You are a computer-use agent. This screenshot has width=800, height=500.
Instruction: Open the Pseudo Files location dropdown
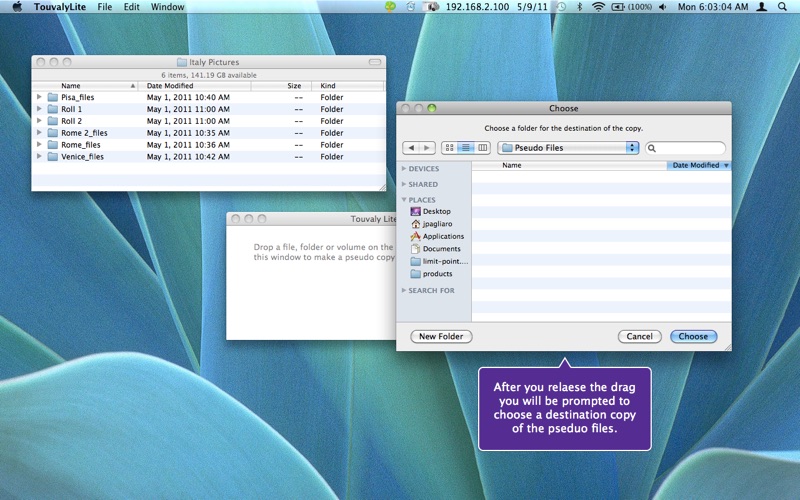click(568, 148)
